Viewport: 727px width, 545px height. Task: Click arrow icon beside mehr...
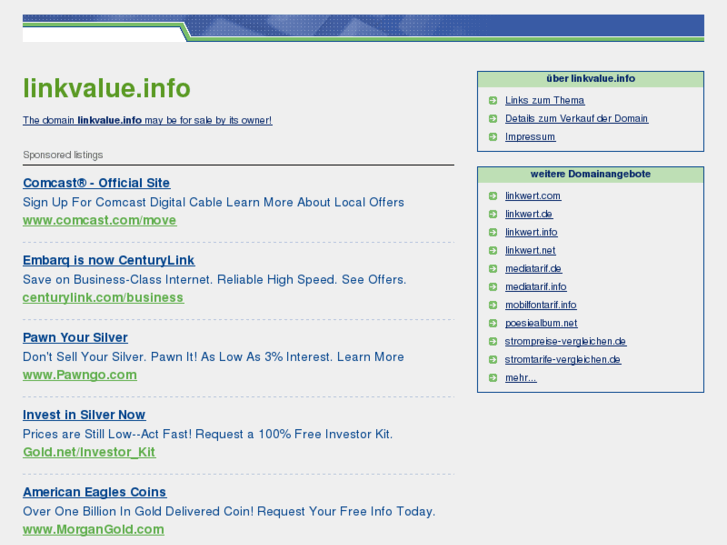(493, 378)
